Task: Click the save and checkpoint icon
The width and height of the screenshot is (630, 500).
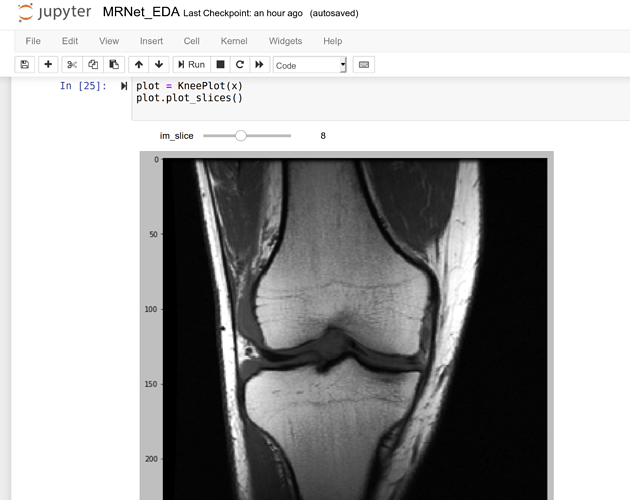Action: tap(25, 64)
